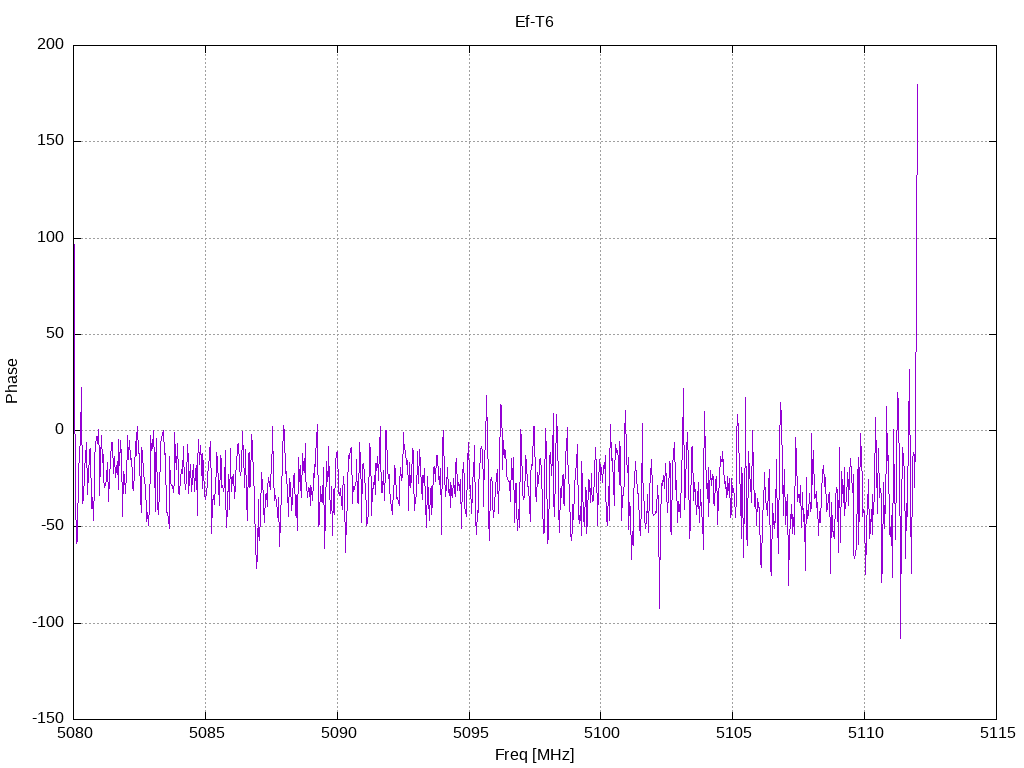Click the Phase y-axis label
This screenshot has height=768, width=1024.
pyautogui.click(x=12, y=381)
